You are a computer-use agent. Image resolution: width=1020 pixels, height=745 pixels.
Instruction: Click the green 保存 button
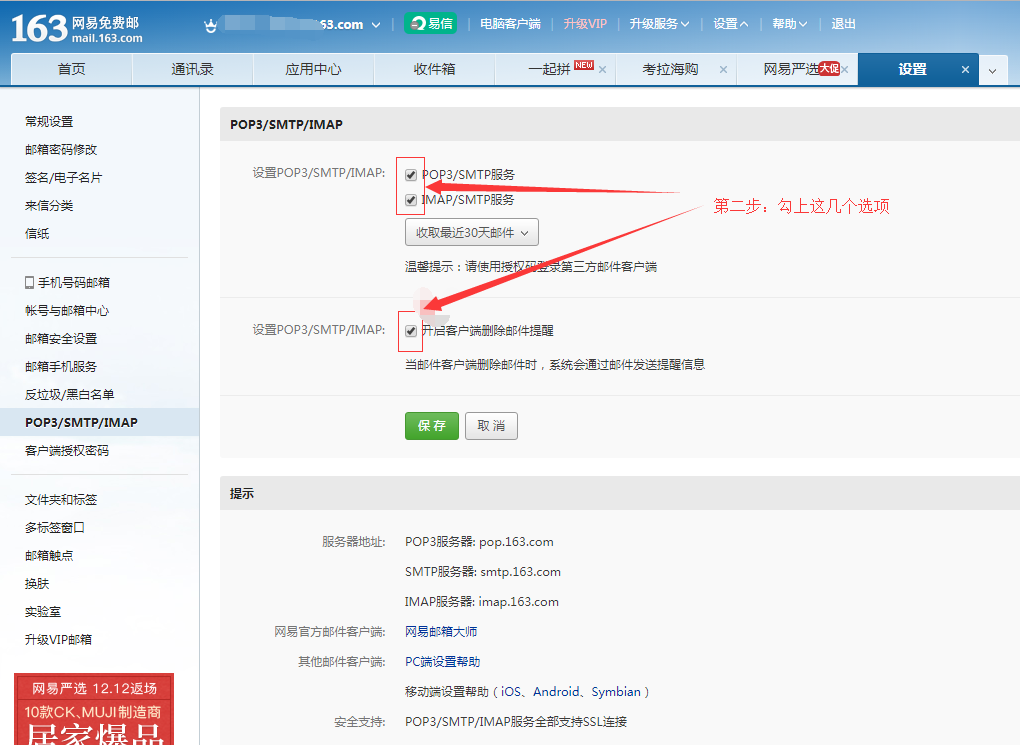point(432,426)
